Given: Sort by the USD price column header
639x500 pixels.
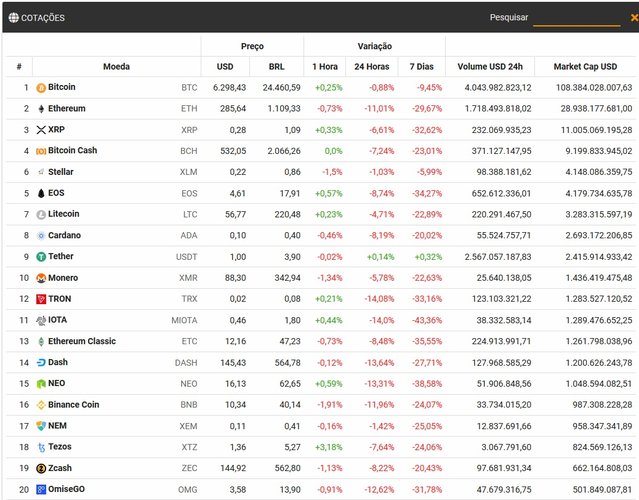Looking at the screenshot, I should coord(225,66).
